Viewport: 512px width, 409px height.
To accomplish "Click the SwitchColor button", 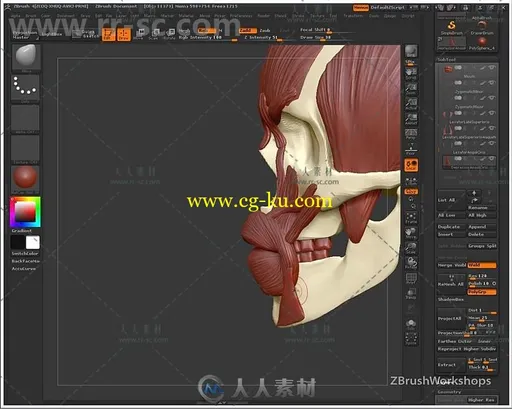I will 25,254.
